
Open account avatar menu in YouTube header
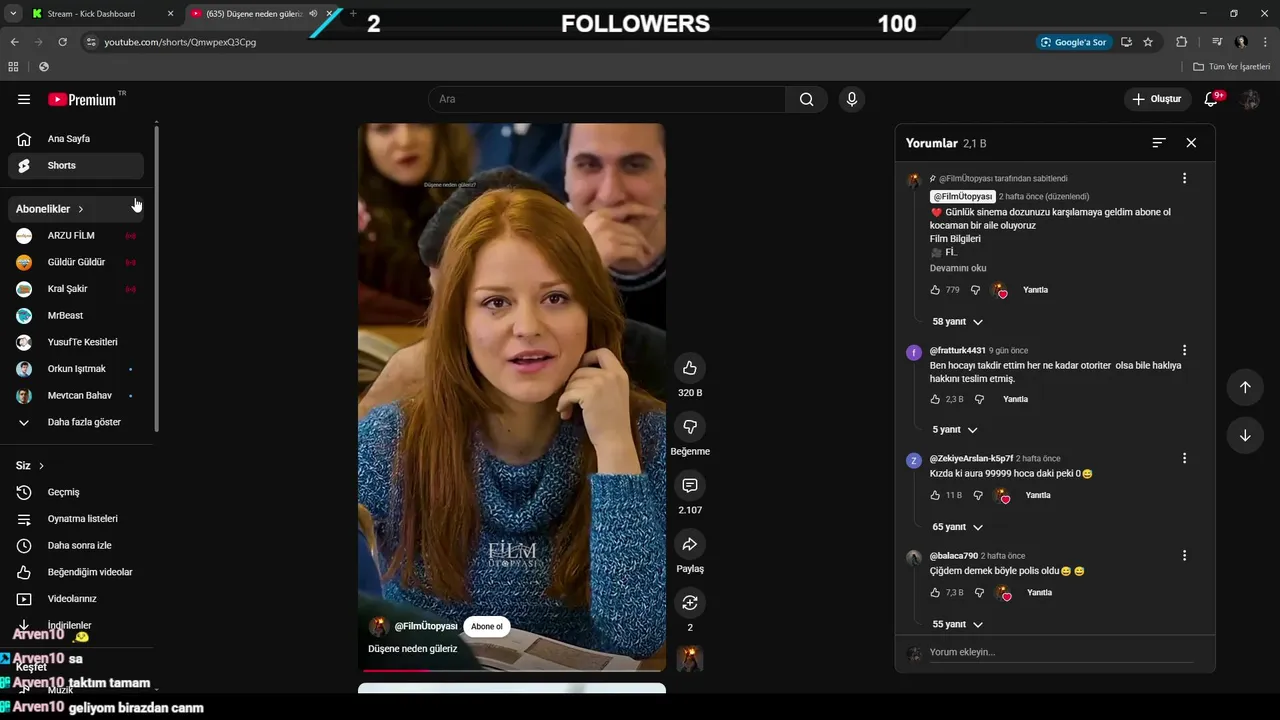tap(1250, 99)
